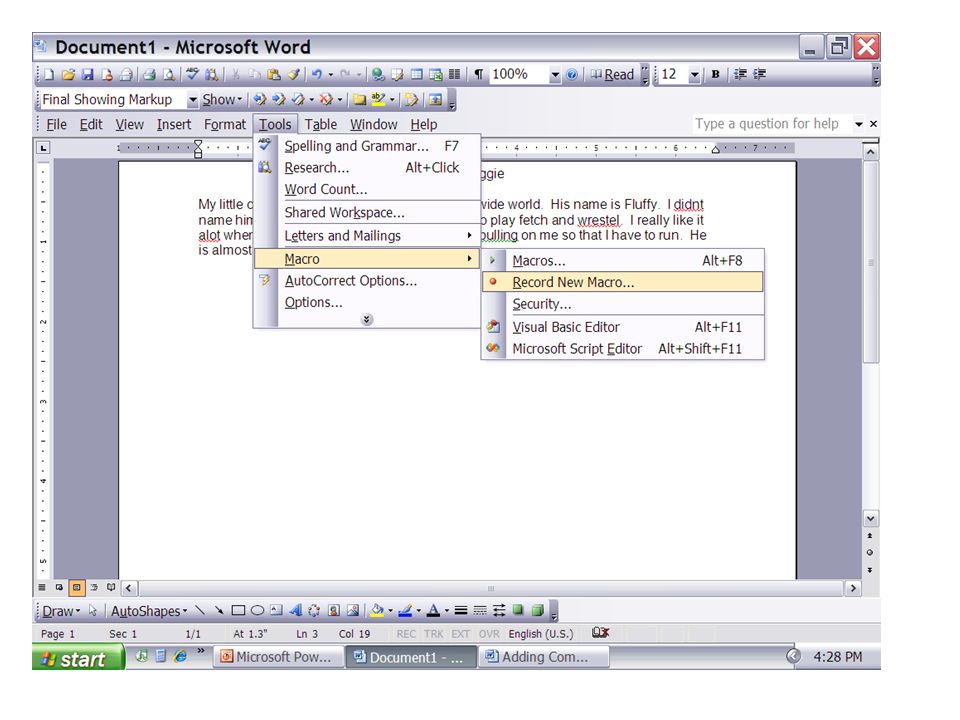Open AutoCorrect Options from Tools menu
Screen dimensions: 960x720
click(367, 280)
